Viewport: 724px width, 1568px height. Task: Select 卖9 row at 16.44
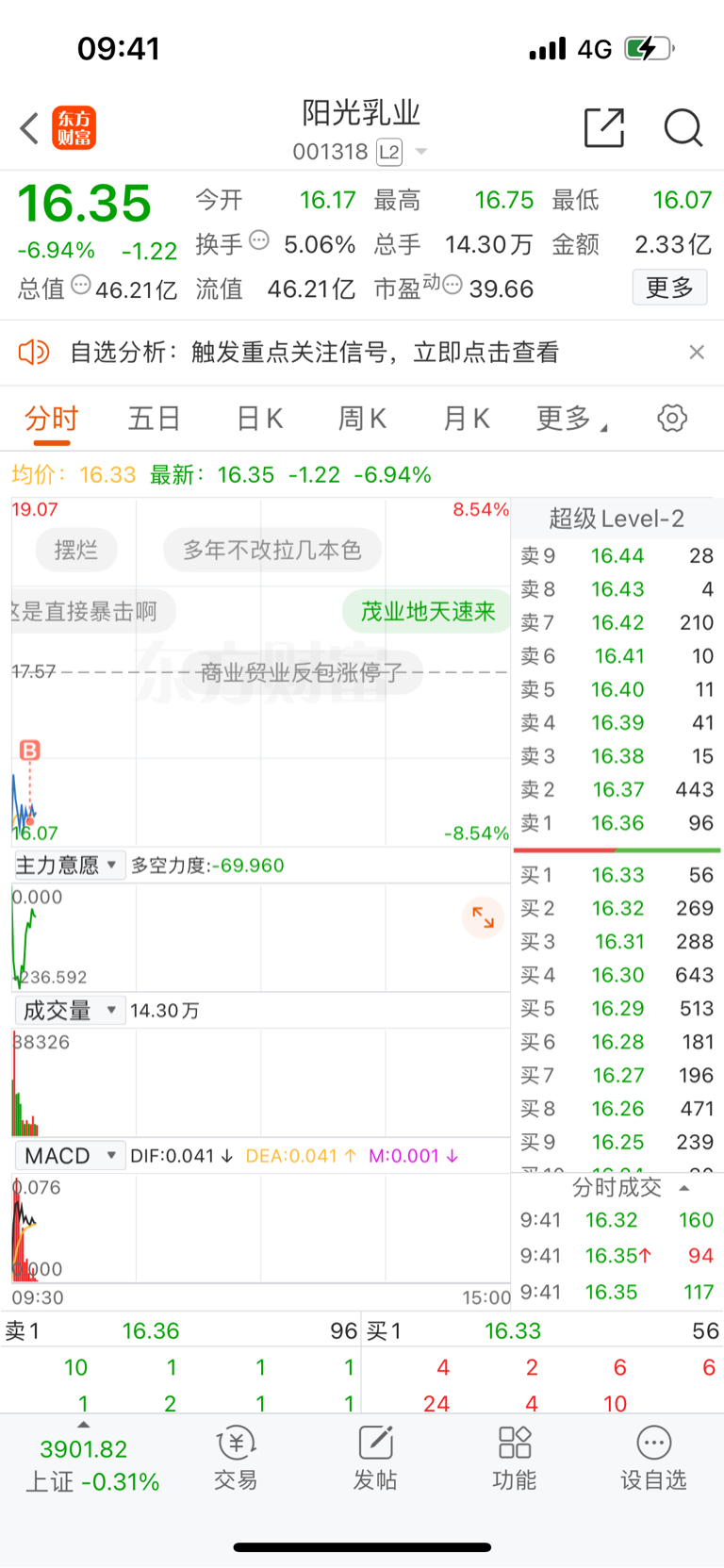(x=617, y=555)
